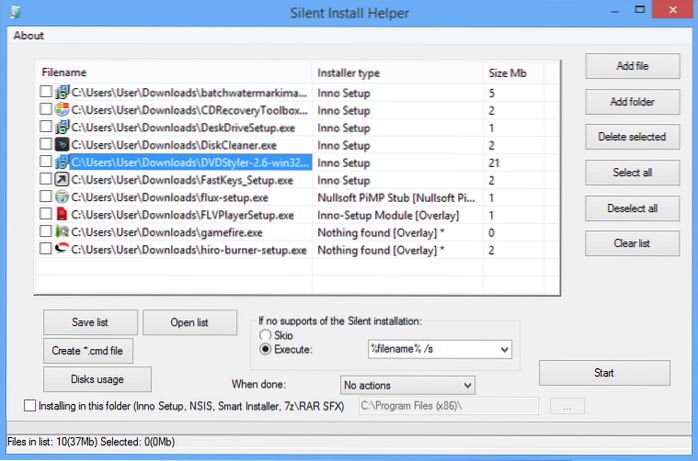The image size is (698, 461).
Task: Click the gamefire.exe file icon
Action: 62,232
